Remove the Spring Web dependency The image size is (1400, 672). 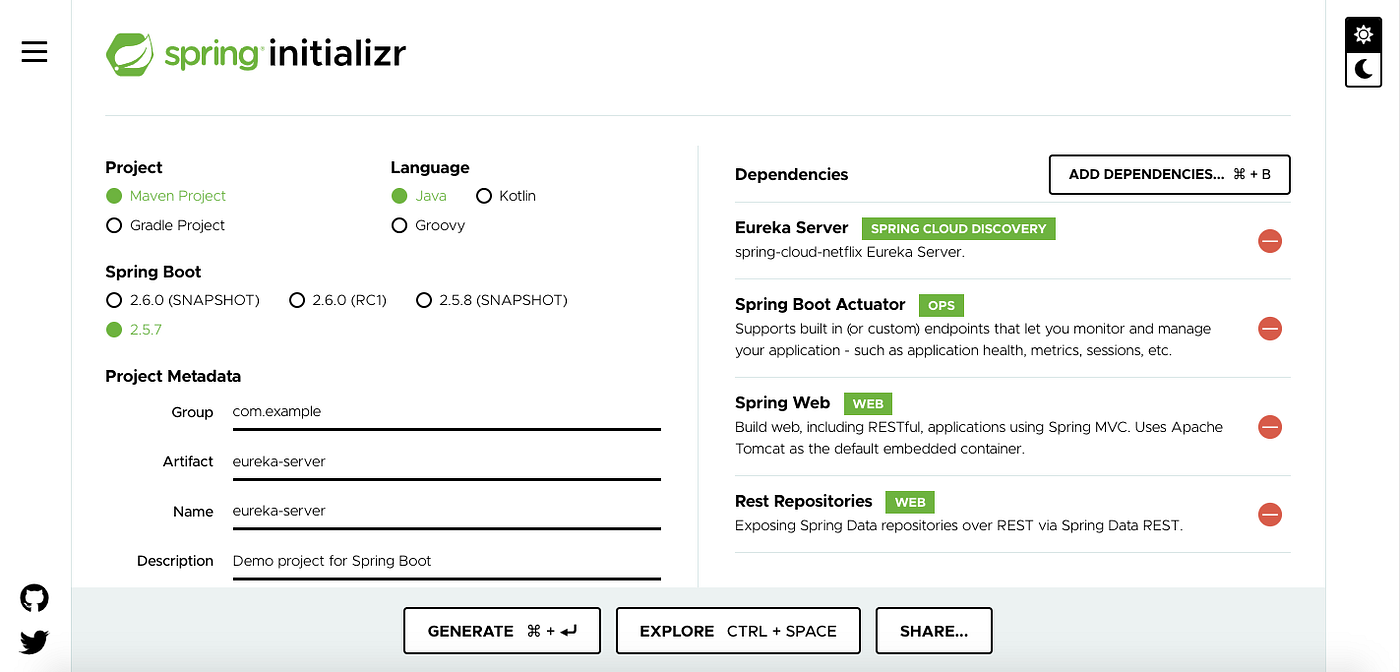(x=1269, y=427)
